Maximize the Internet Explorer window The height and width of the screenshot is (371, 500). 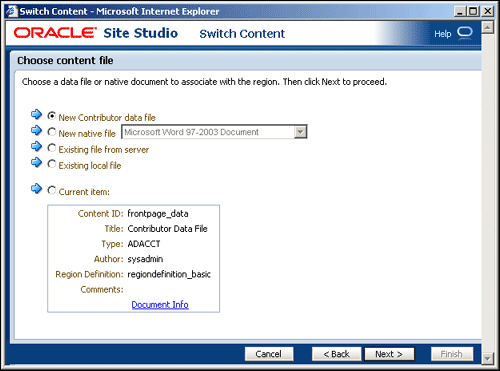tap(473, 12)
